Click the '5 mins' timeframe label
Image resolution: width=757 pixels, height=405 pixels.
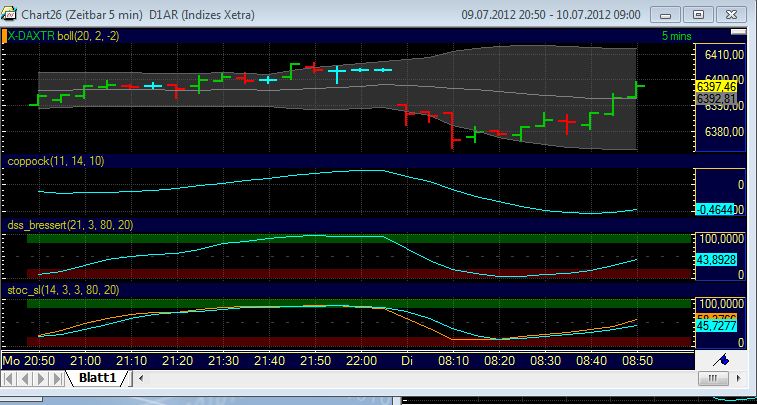(676, 36)
